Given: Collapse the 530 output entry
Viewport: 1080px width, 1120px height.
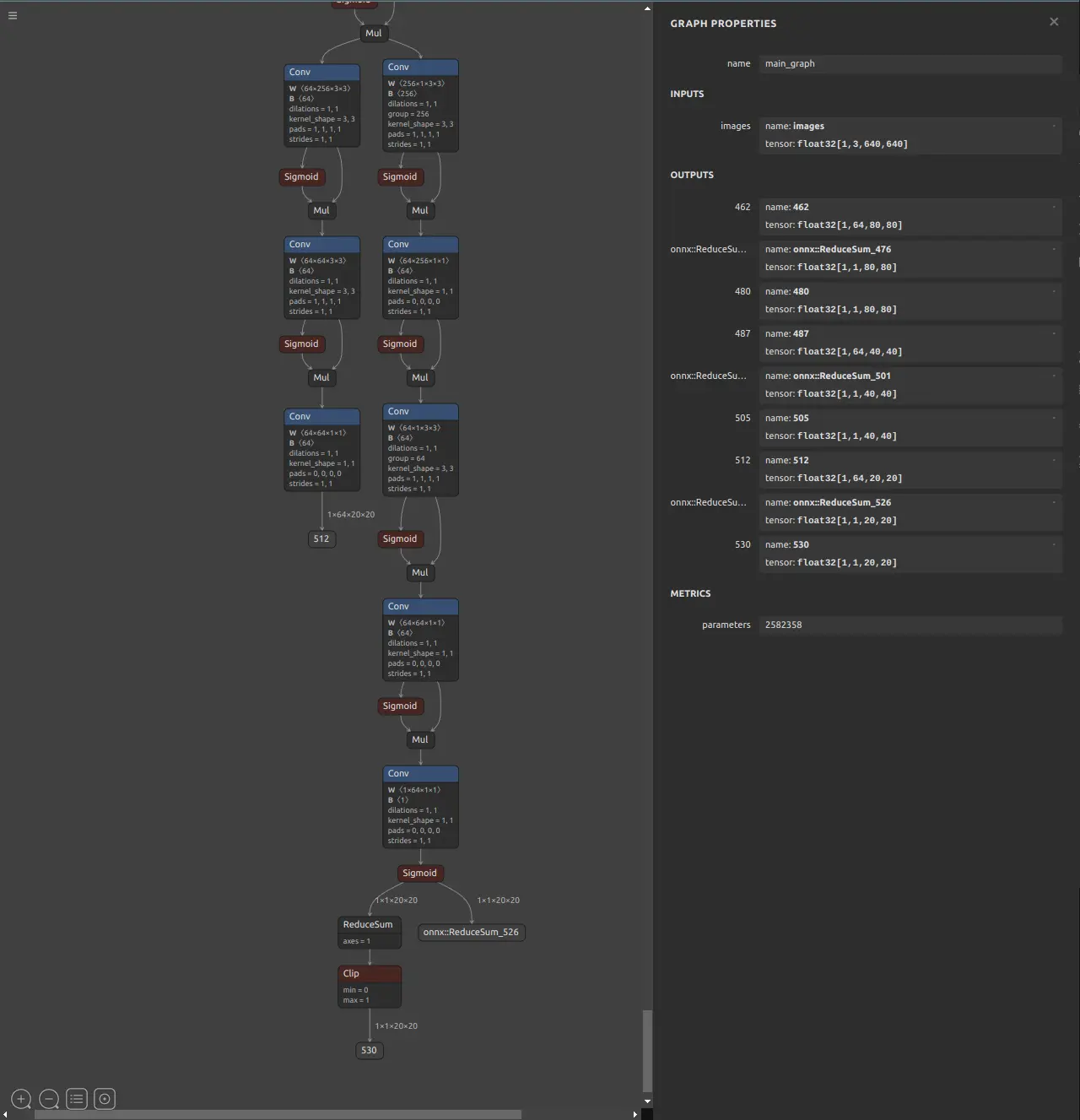Looking at the screenshot, I should (x=1054, y=544).
